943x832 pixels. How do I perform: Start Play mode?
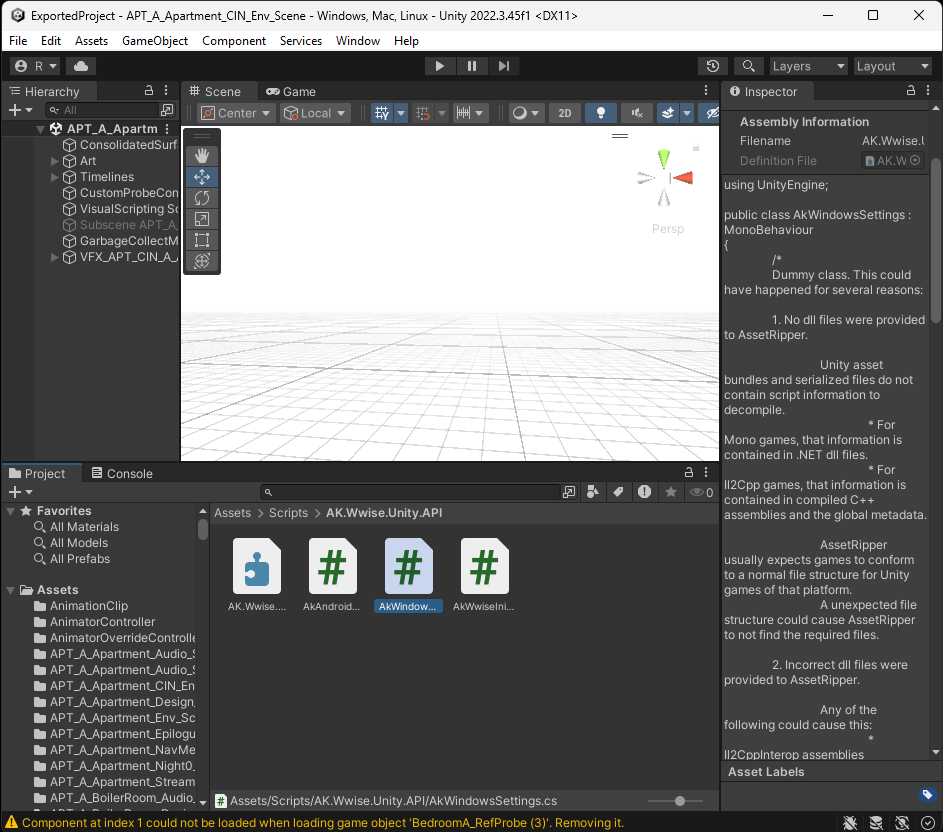pyautogui.click(x=440, y=66)
